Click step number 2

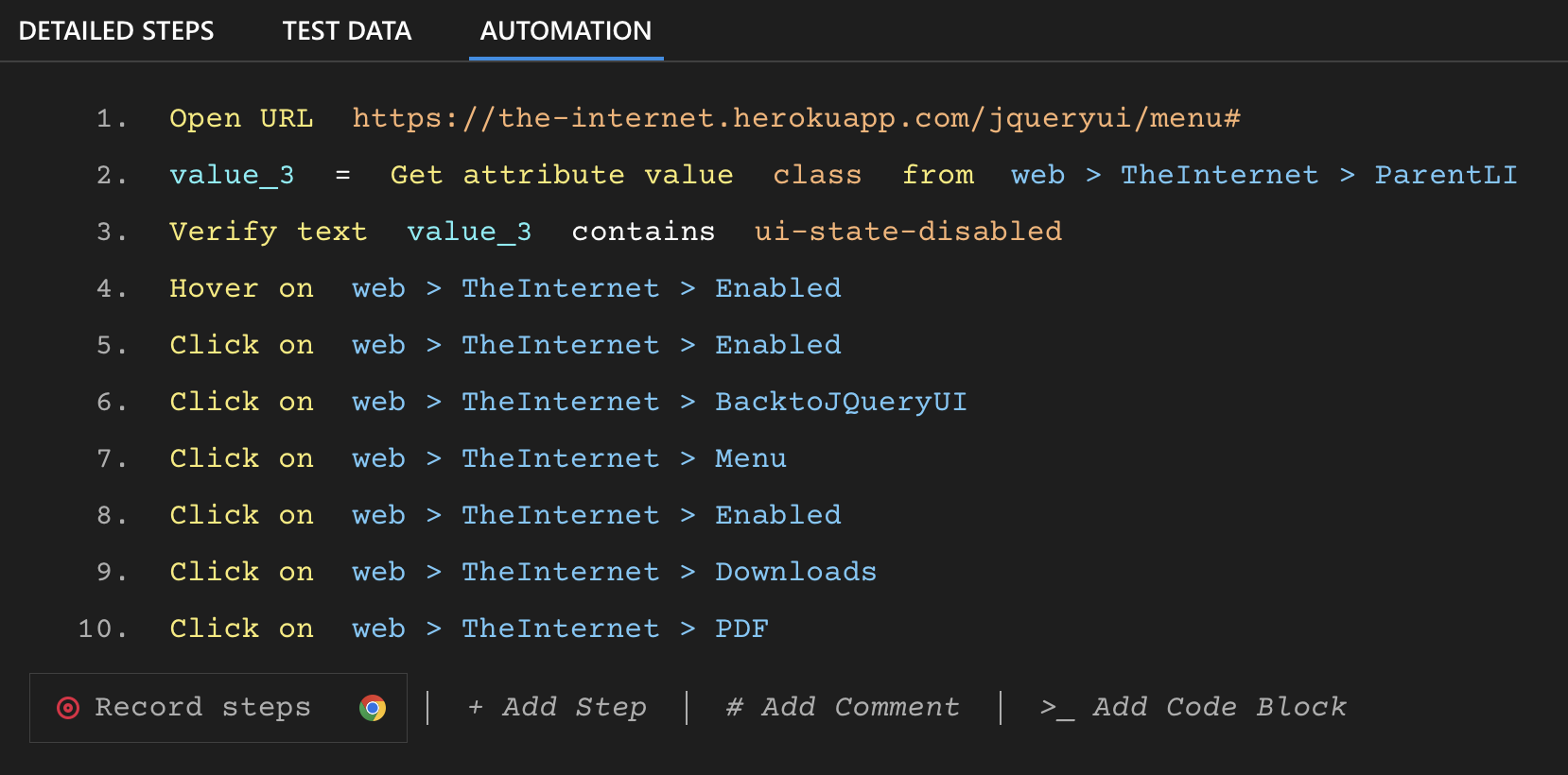pyautogui.click(x=111, y=175)
